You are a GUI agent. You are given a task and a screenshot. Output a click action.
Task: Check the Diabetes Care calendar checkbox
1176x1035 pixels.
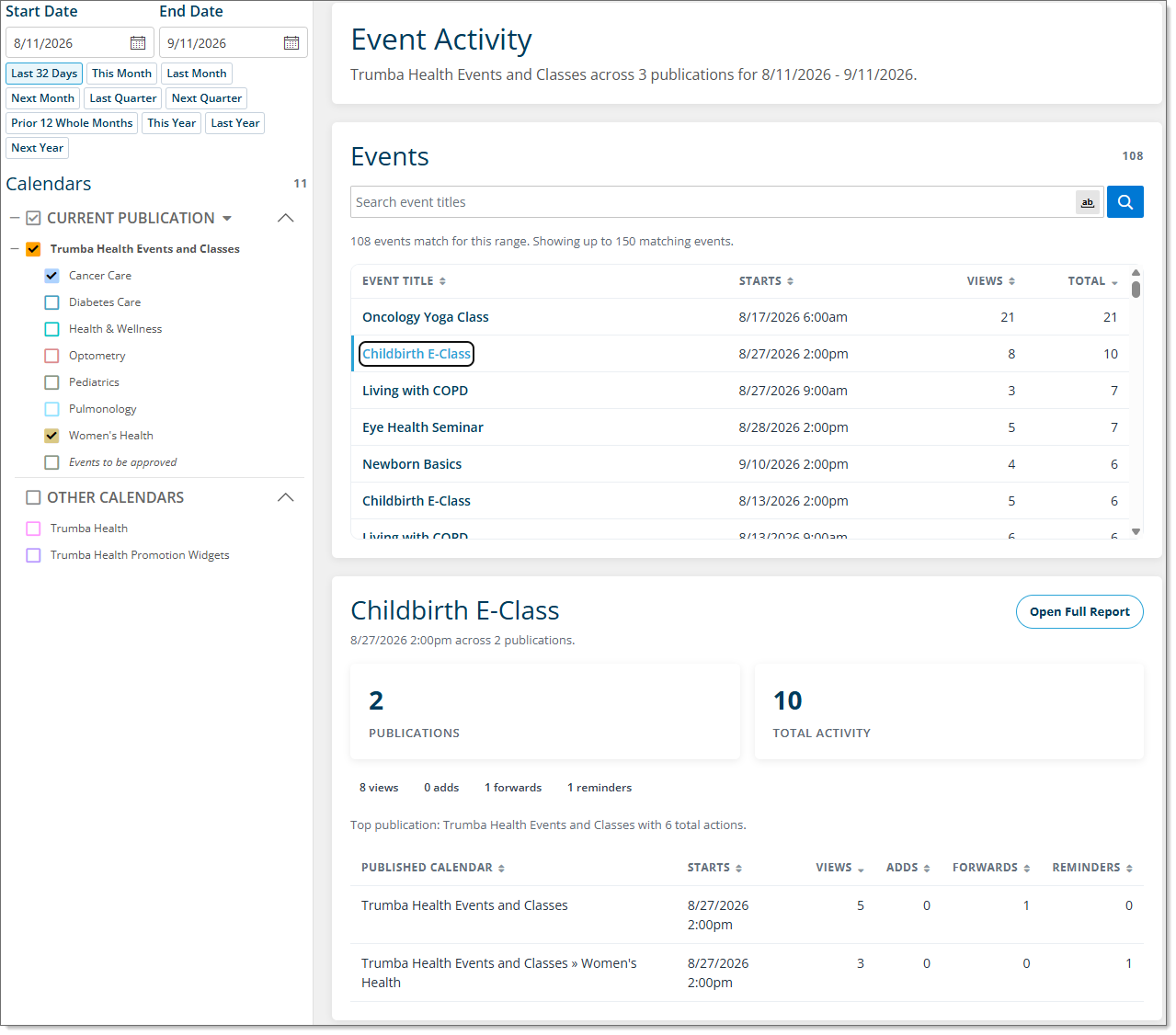pyautogui.click(x=52, y=302)
